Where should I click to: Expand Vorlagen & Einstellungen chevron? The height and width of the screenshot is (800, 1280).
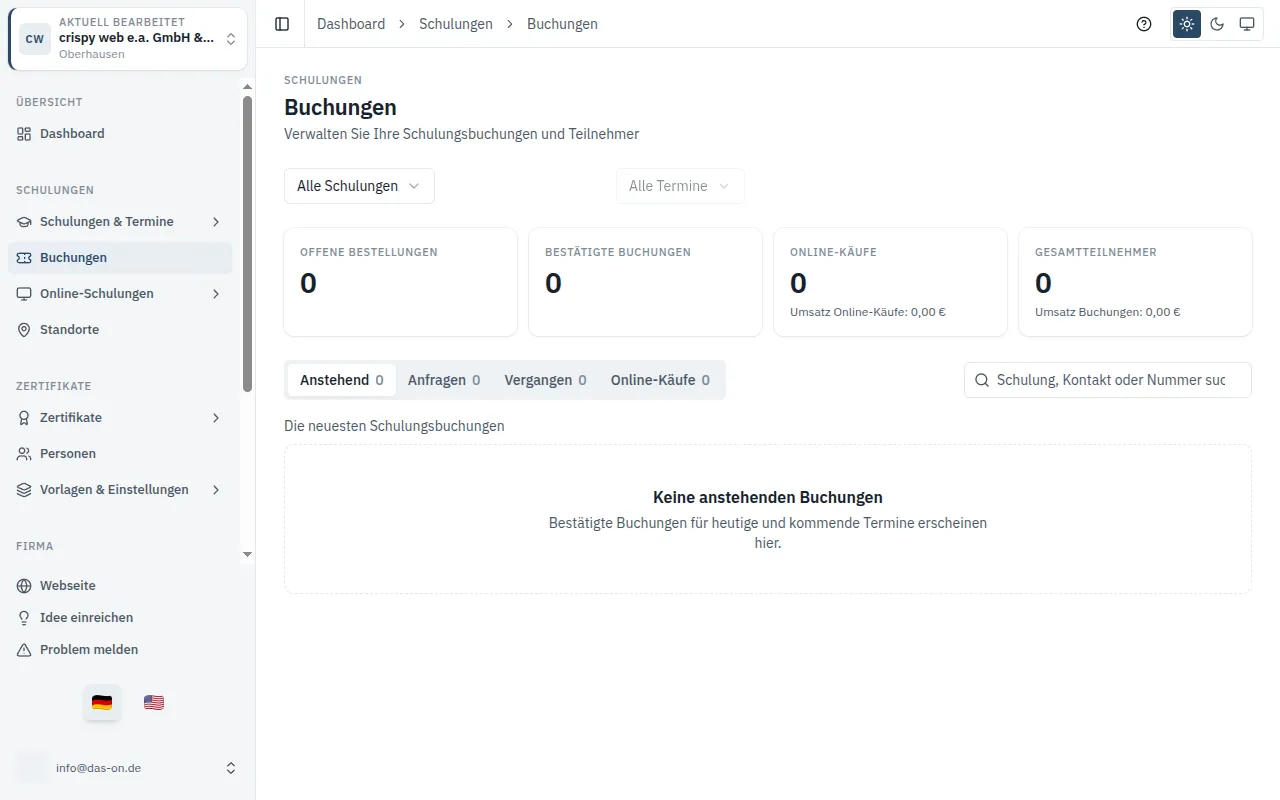[x=216, y=490]
